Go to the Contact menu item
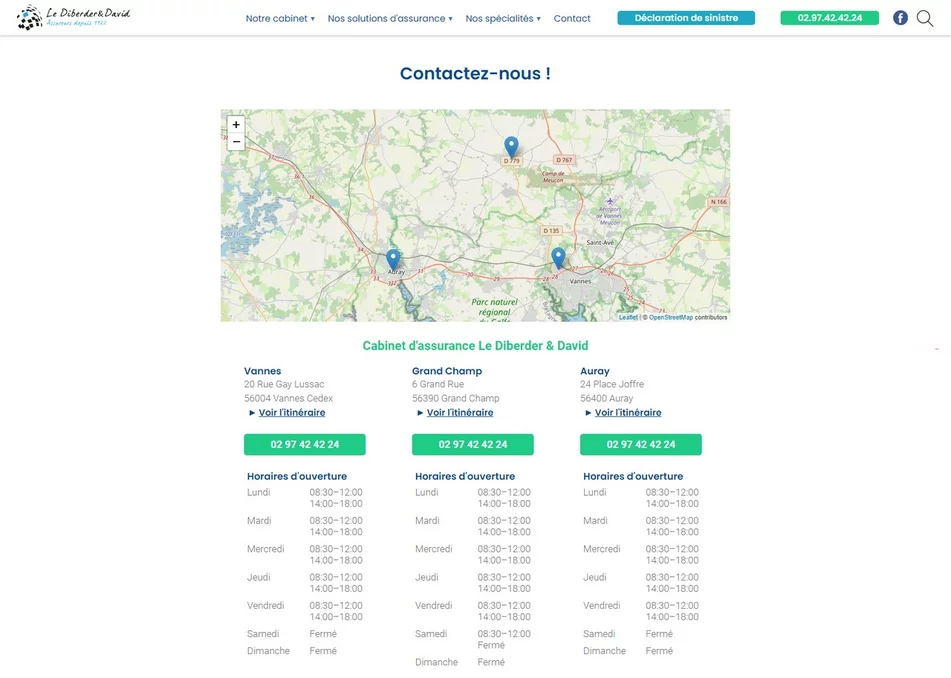The width and height of the screenshot is (951, 678). click(x=572, y=18)
